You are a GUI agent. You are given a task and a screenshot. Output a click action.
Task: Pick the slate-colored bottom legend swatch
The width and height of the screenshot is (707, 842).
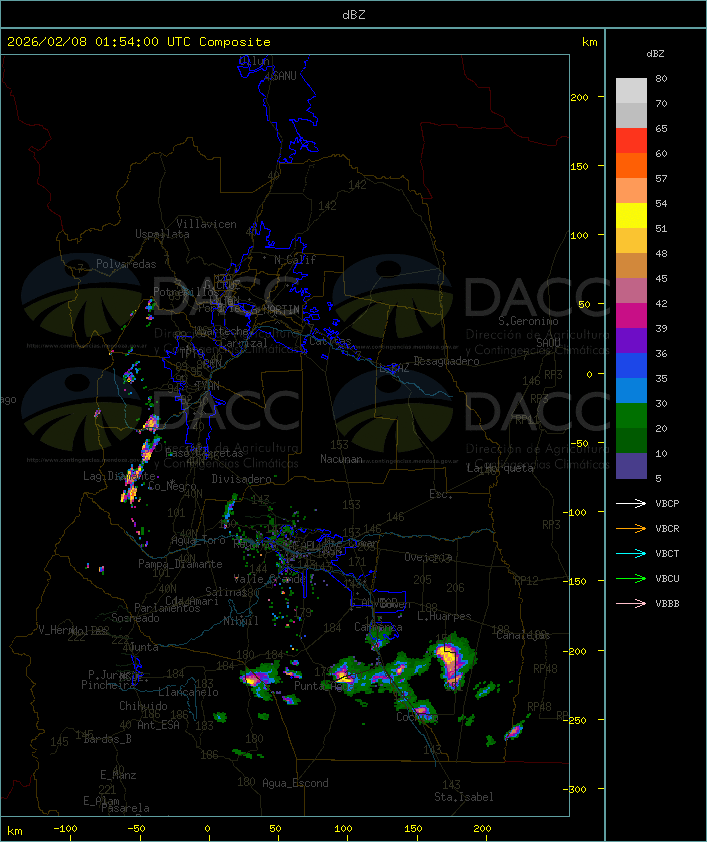631,466
